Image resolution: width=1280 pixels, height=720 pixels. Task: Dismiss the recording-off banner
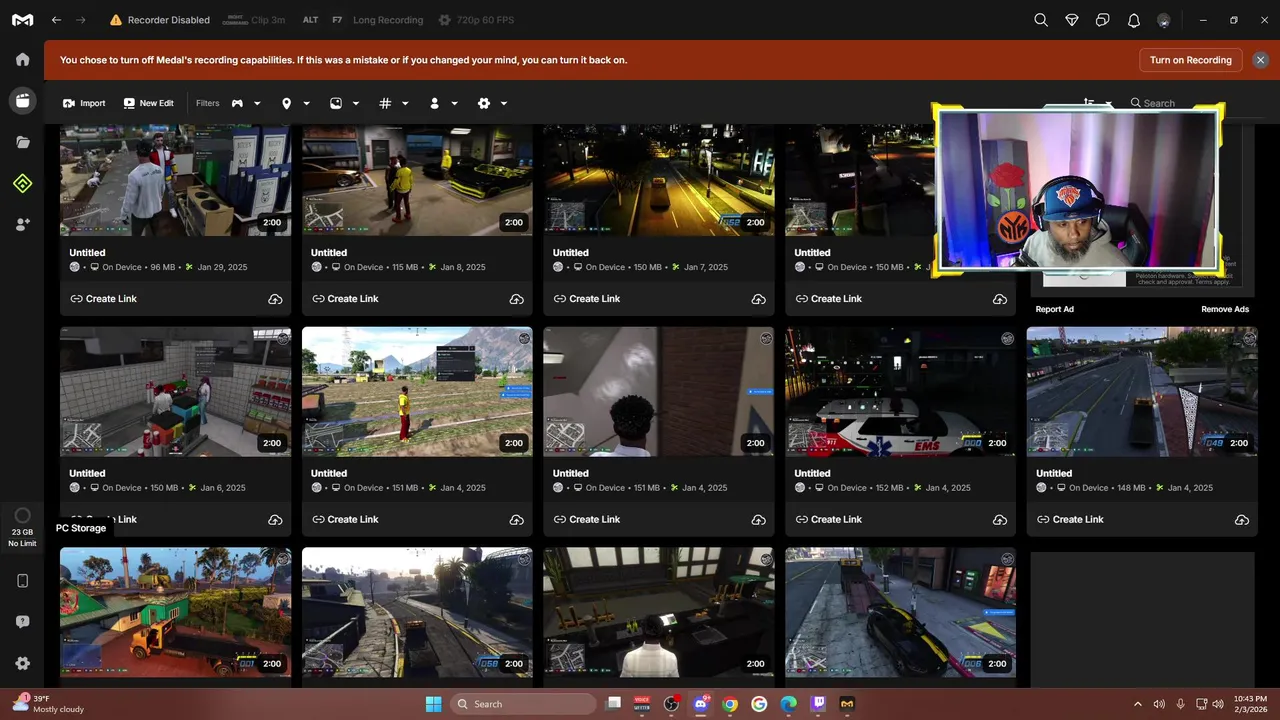point(1260,60)
